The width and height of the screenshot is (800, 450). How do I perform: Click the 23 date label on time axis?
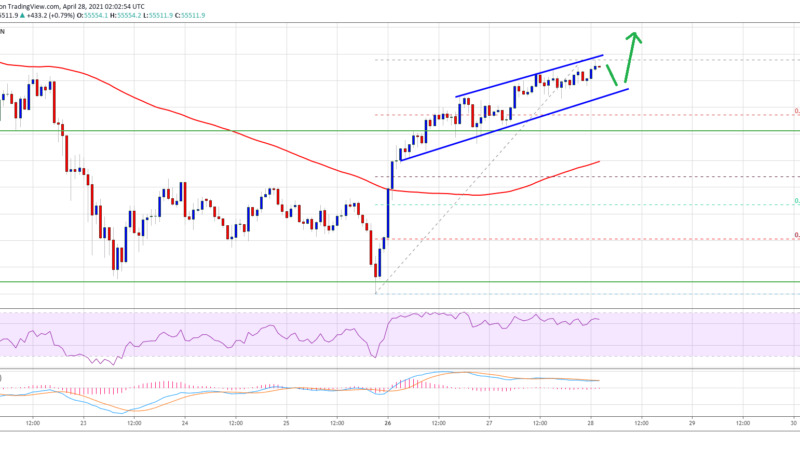(84, 423)
